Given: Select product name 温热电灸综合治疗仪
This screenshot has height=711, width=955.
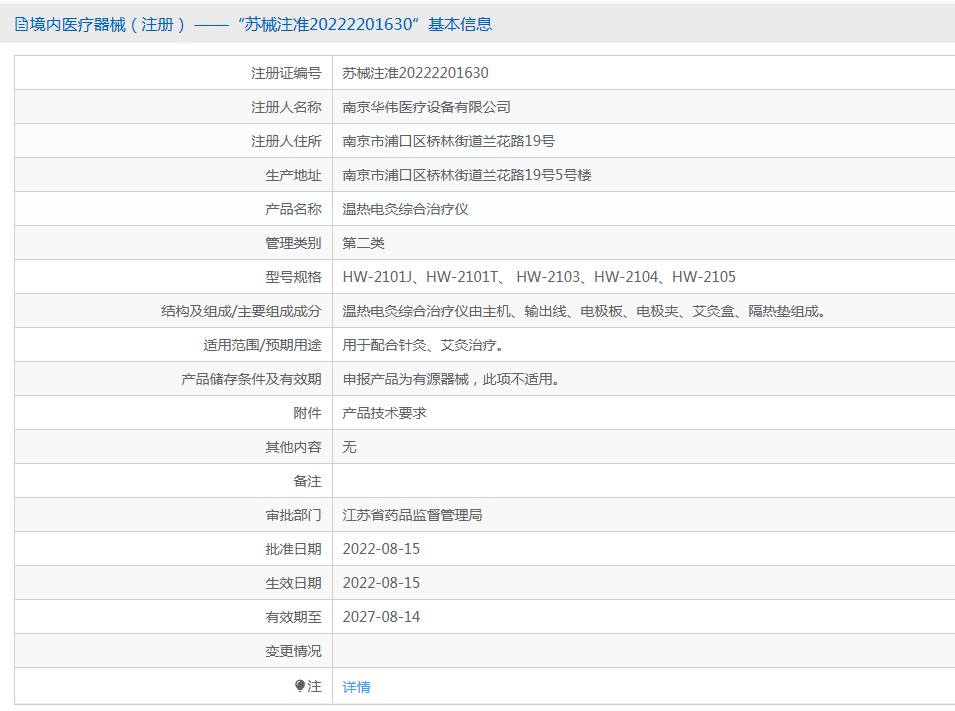Looking at the screenshot, I should [x=405, y=209].
